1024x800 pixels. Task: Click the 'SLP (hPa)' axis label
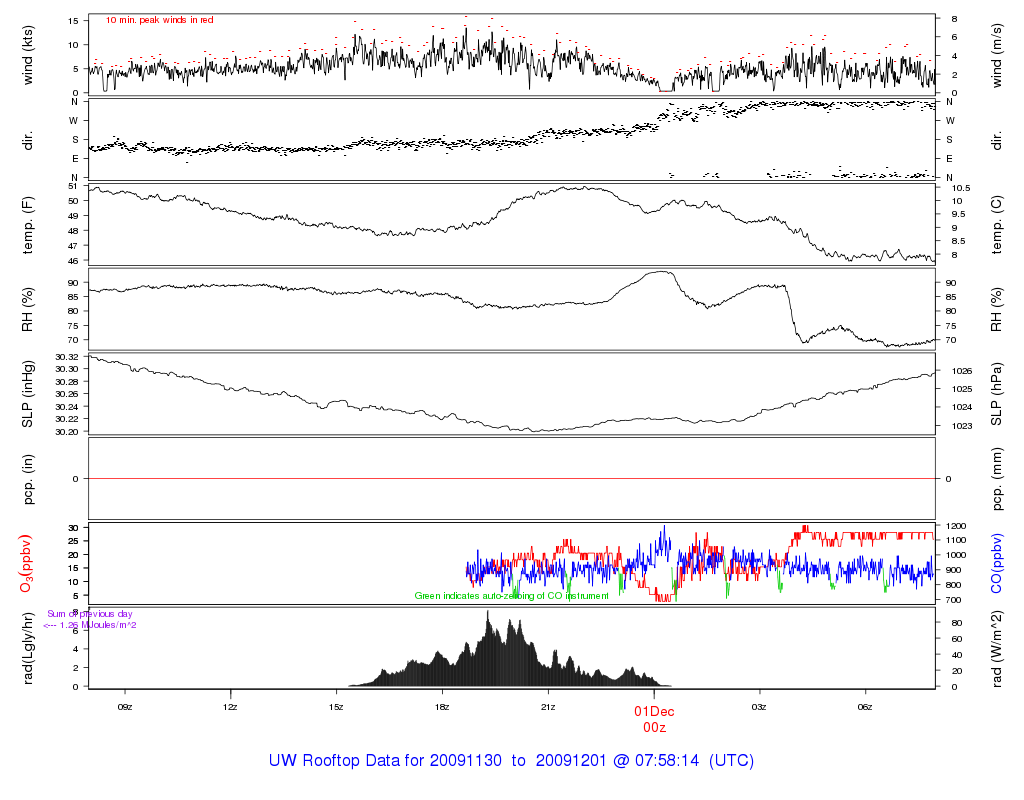997,394
